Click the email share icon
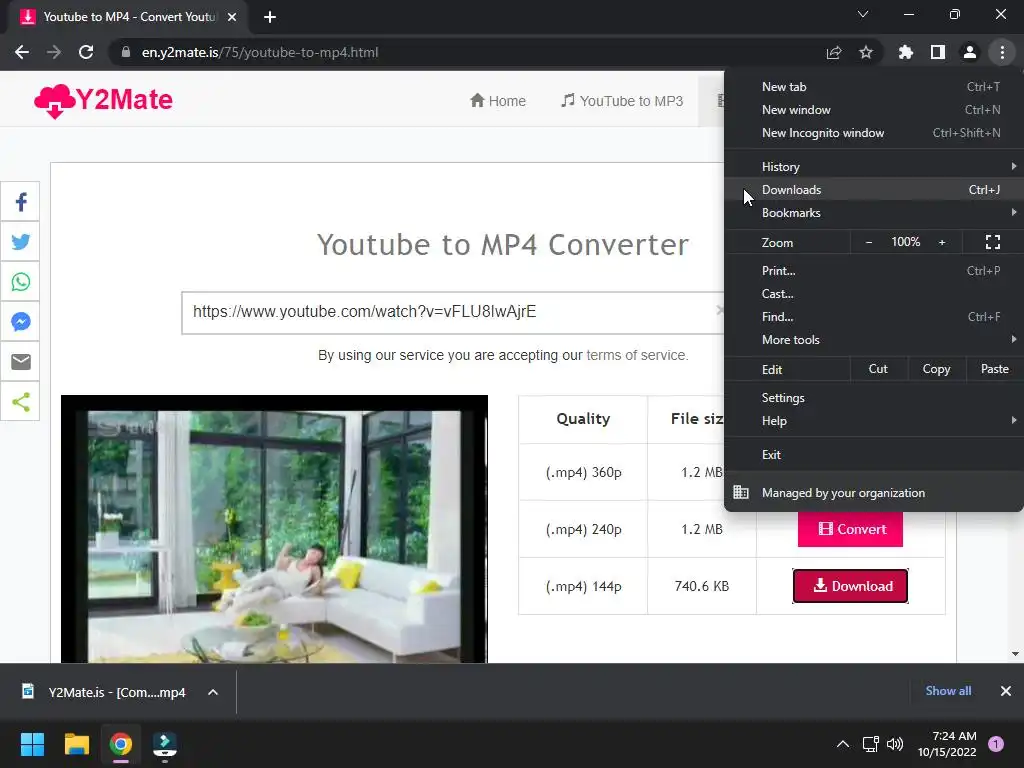This screenshot has height=768, width=1024. click(20, 361)
